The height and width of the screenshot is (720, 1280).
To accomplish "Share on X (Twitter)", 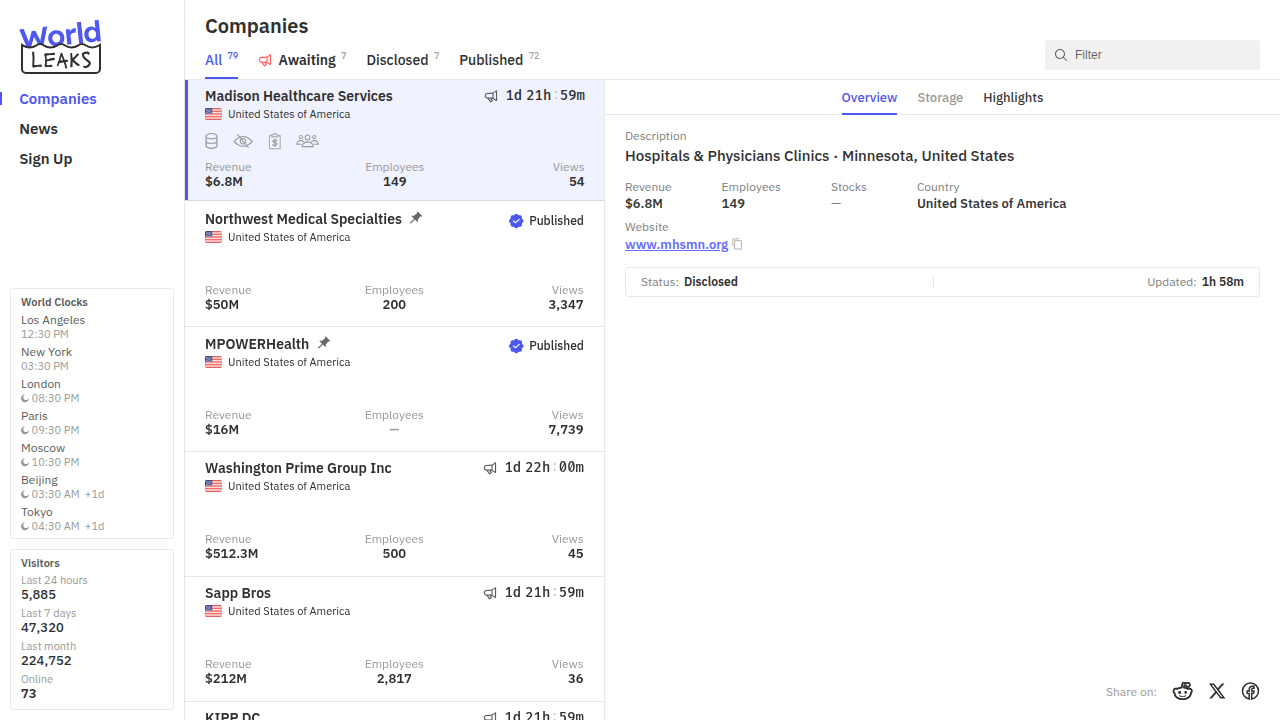I will [x=1217, y=691].
